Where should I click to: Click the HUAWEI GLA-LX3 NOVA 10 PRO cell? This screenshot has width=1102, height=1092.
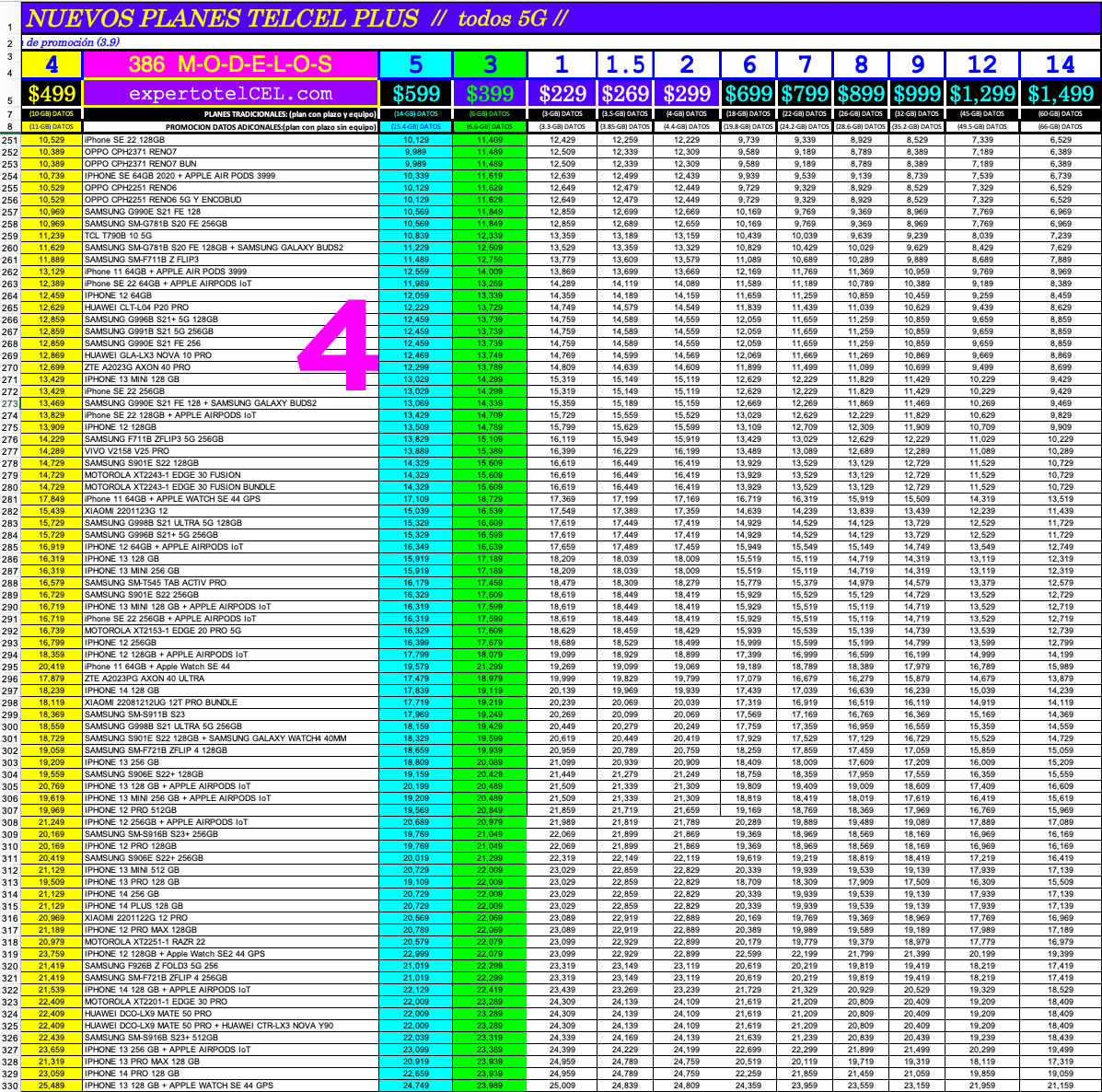tap(230, 354)
